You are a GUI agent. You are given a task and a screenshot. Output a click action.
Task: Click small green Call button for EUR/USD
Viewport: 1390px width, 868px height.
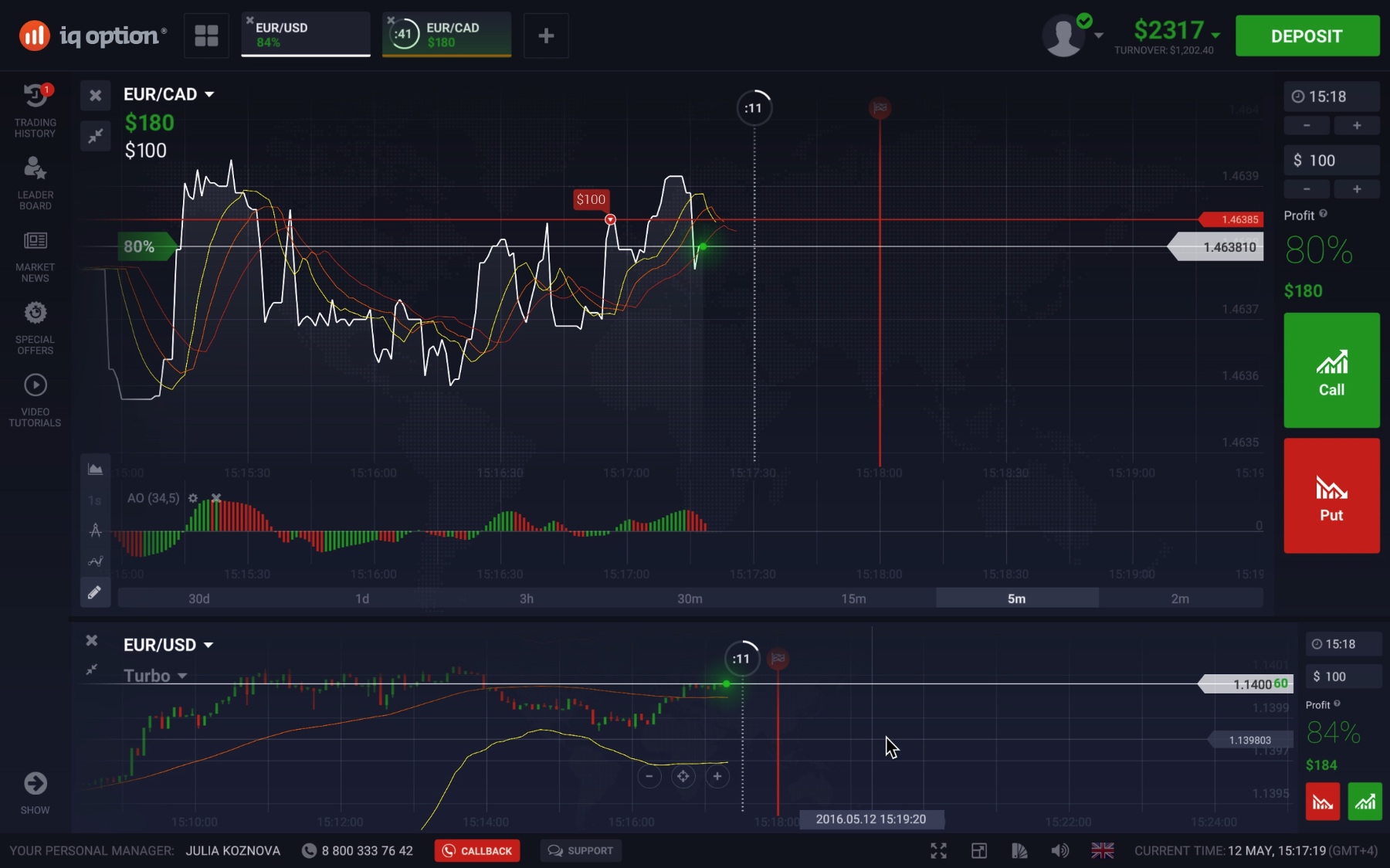(x=1365, y=802)
